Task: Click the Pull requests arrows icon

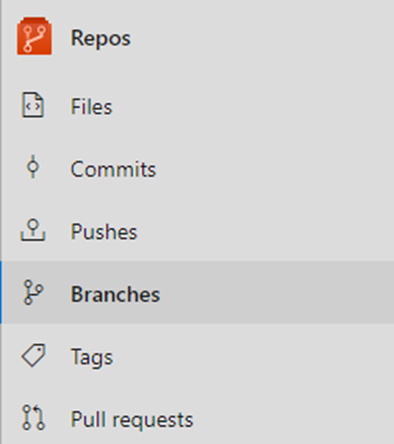Action: coord(33,417)
